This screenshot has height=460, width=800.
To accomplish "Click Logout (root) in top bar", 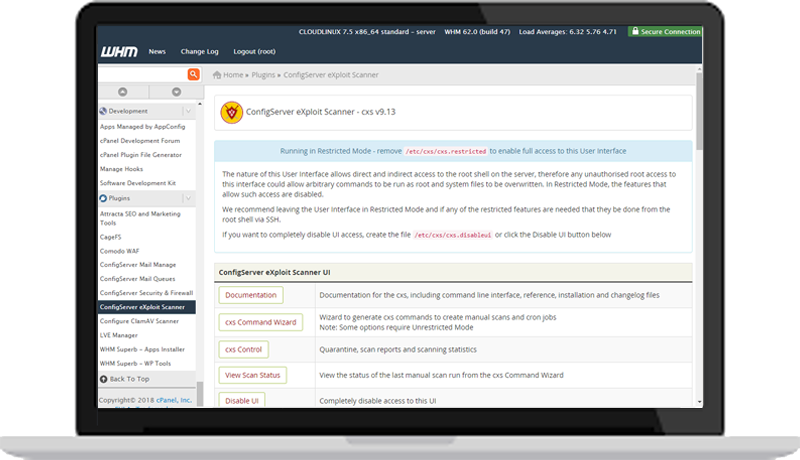I will pos(254,52).
